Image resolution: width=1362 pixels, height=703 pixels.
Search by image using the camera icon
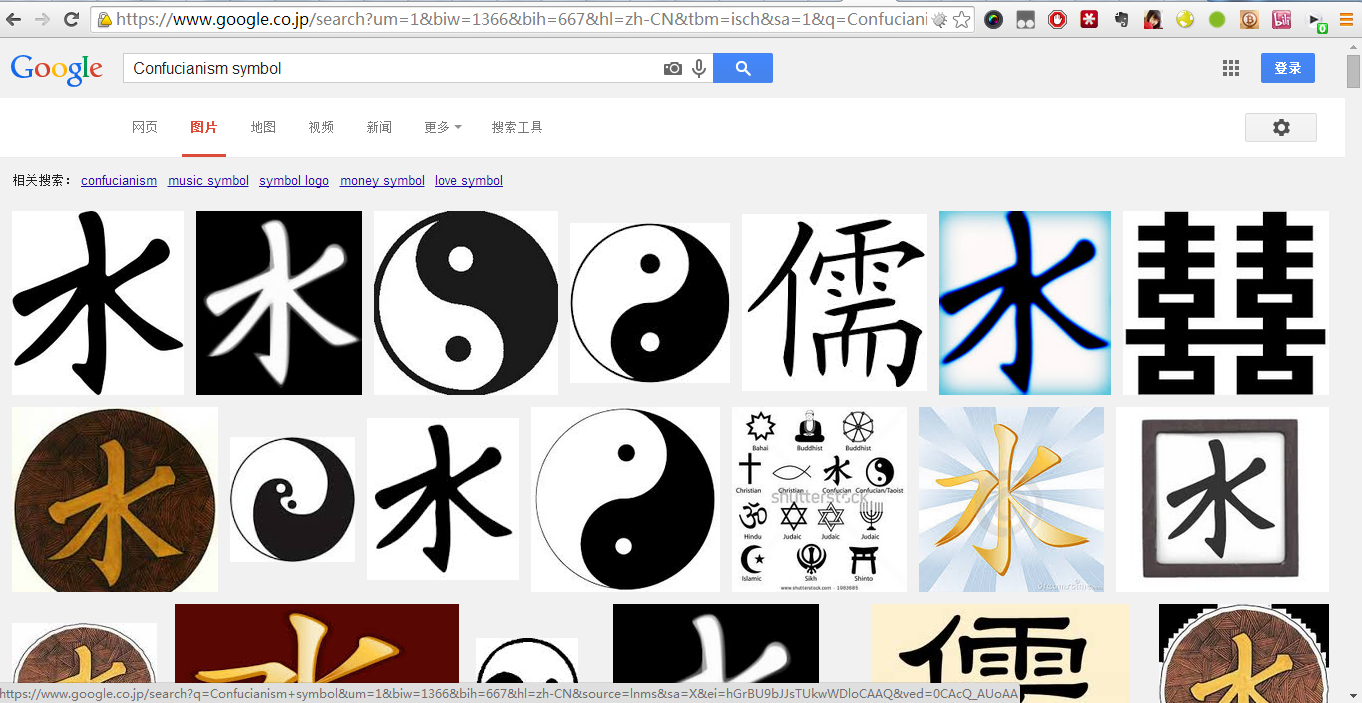673,68
